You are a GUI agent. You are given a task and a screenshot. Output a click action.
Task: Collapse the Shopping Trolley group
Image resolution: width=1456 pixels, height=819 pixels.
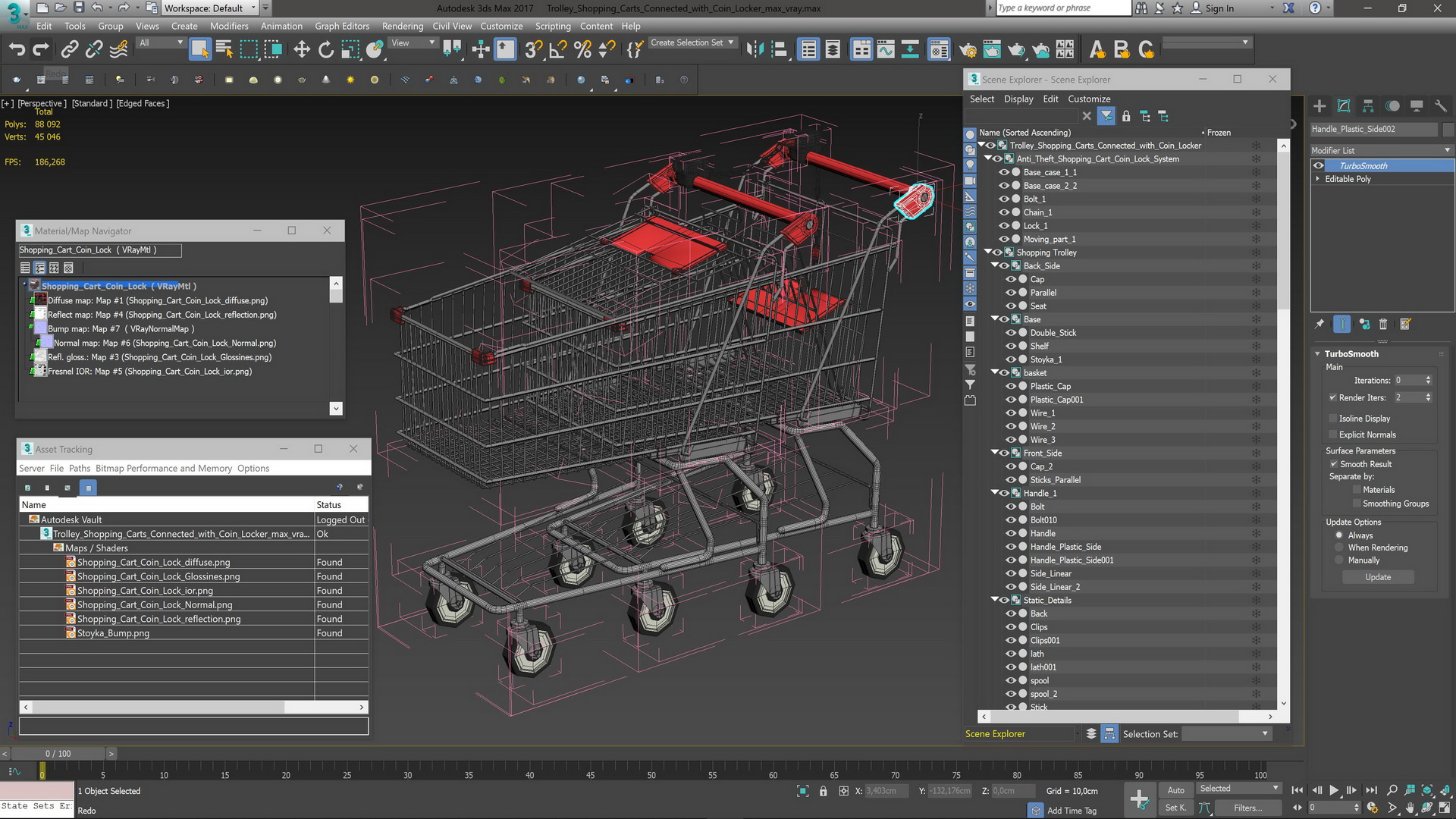coord(988,253)
